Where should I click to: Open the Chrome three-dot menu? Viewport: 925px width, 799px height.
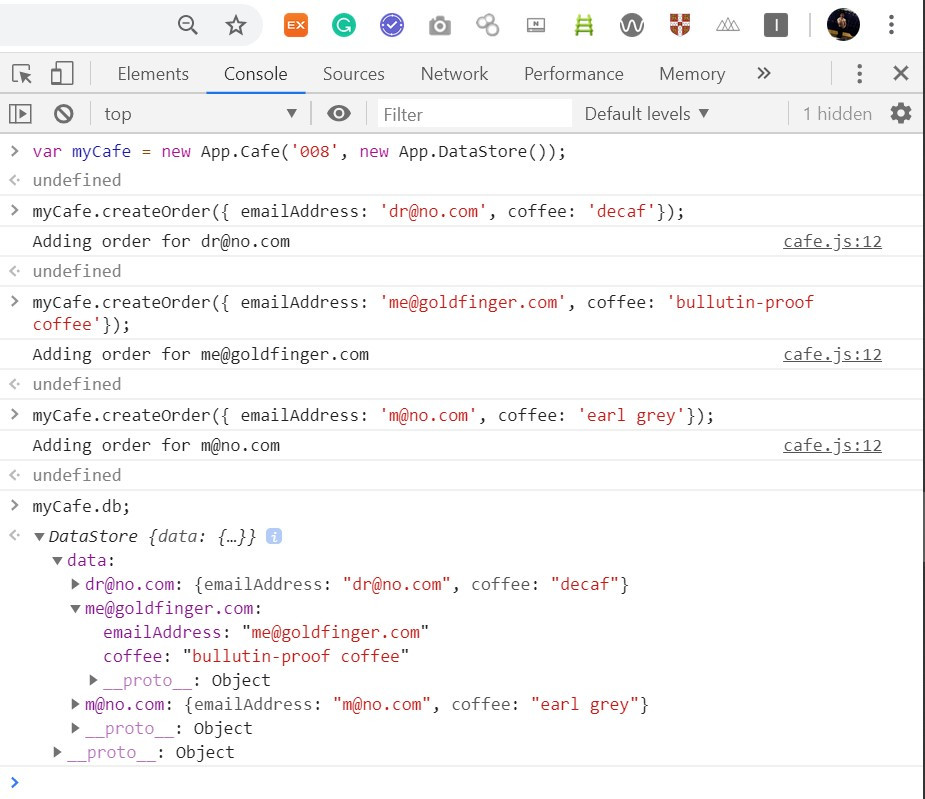891,25
